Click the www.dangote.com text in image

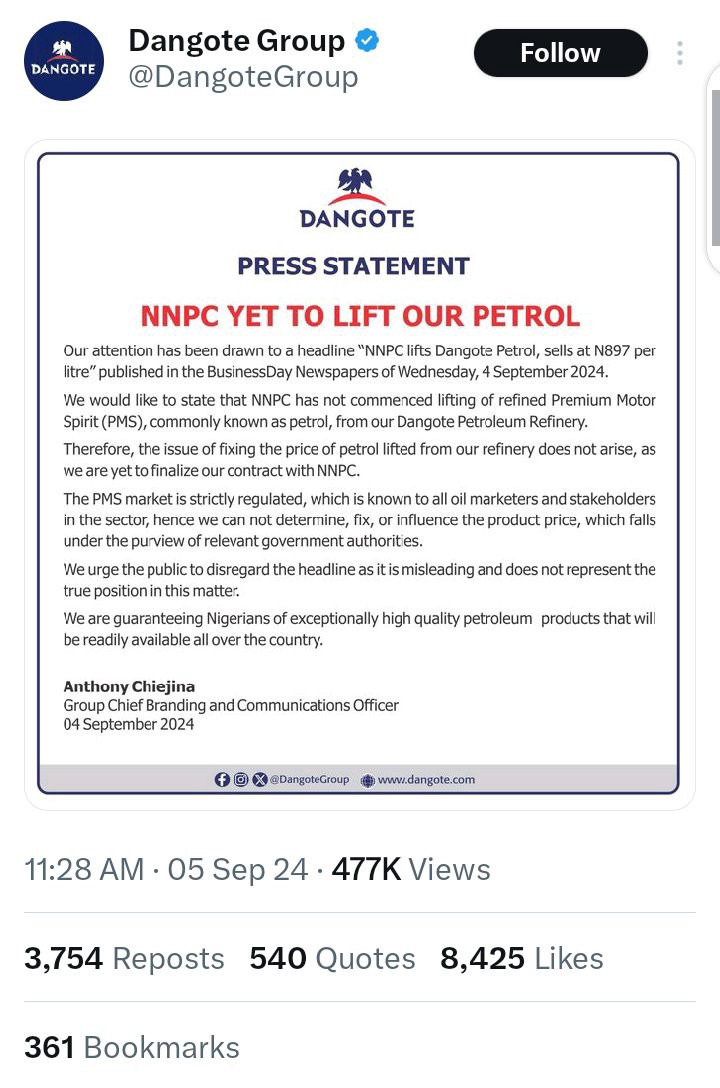click(426, 779)
